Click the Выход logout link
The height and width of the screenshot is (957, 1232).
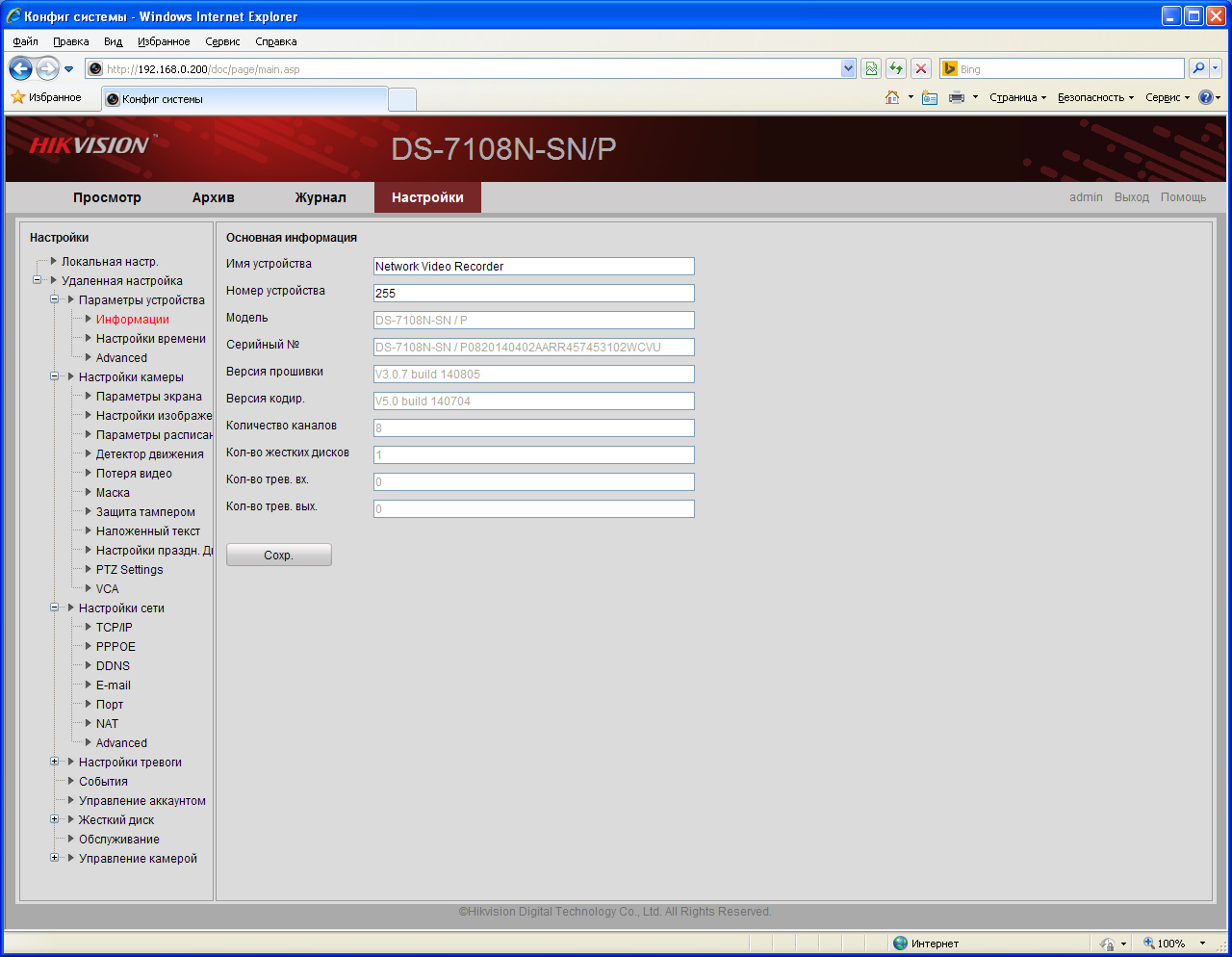[x=1132, y=197]
